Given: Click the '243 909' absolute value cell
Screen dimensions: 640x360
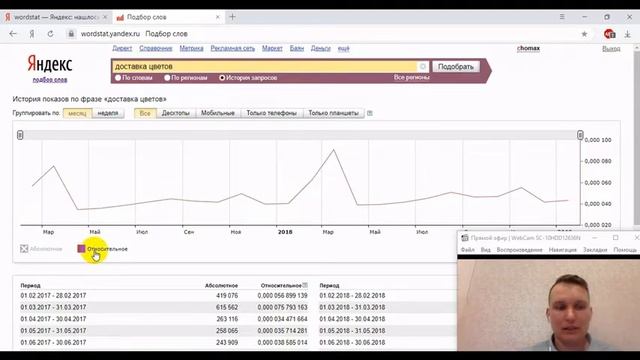Looking at the screenshot, I should coord(227,342).
